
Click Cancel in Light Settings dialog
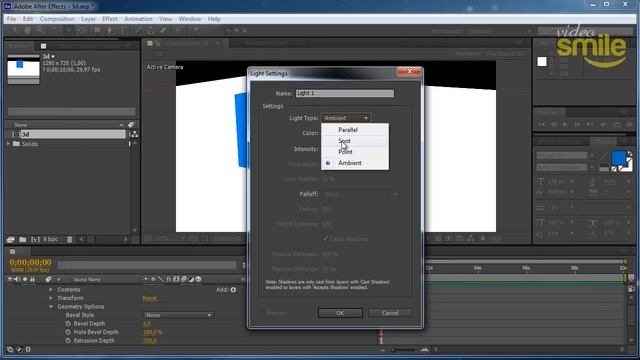pyautogui.click(x=390, y=313)
